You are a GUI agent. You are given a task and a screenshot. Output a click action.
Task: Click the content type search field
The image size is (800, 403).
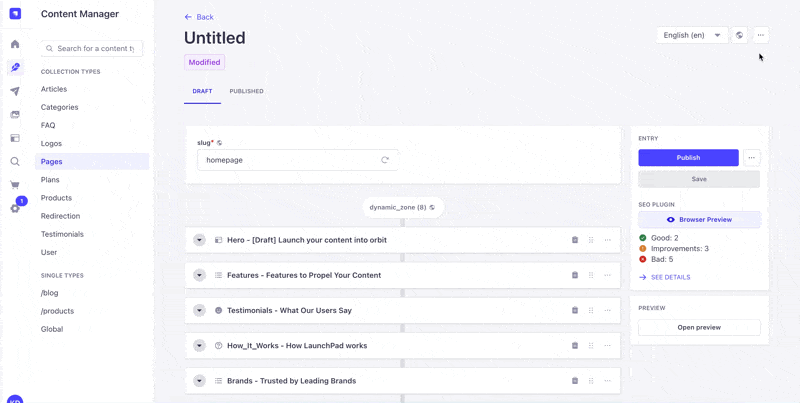(94, 48)
